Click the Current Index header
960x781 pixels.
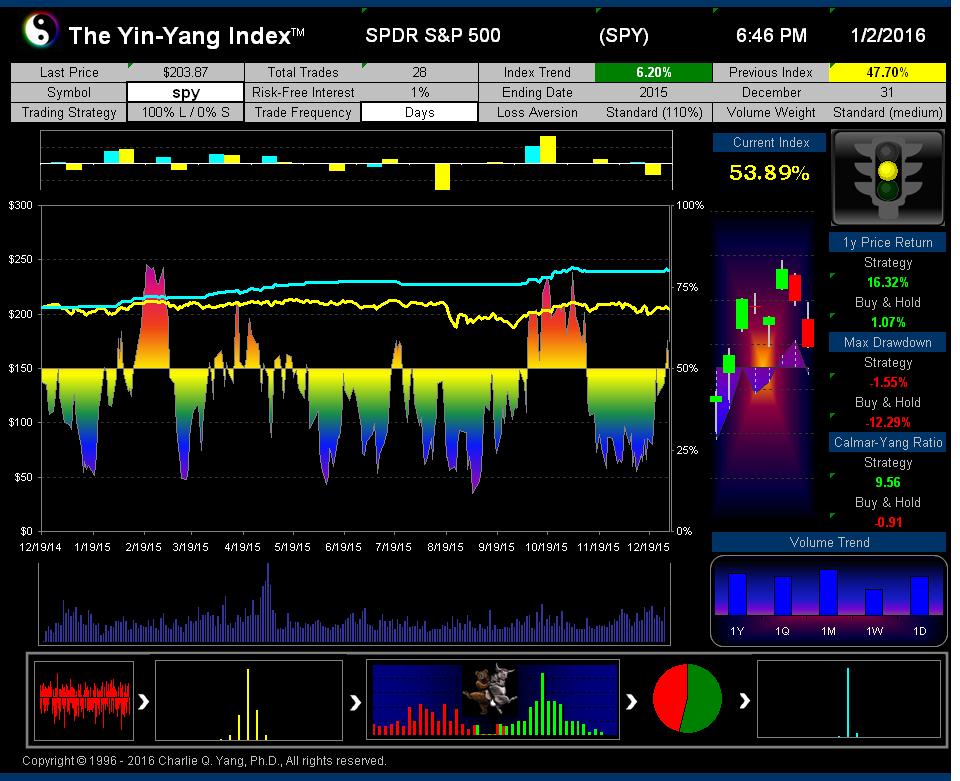click(x=770, y=143)
